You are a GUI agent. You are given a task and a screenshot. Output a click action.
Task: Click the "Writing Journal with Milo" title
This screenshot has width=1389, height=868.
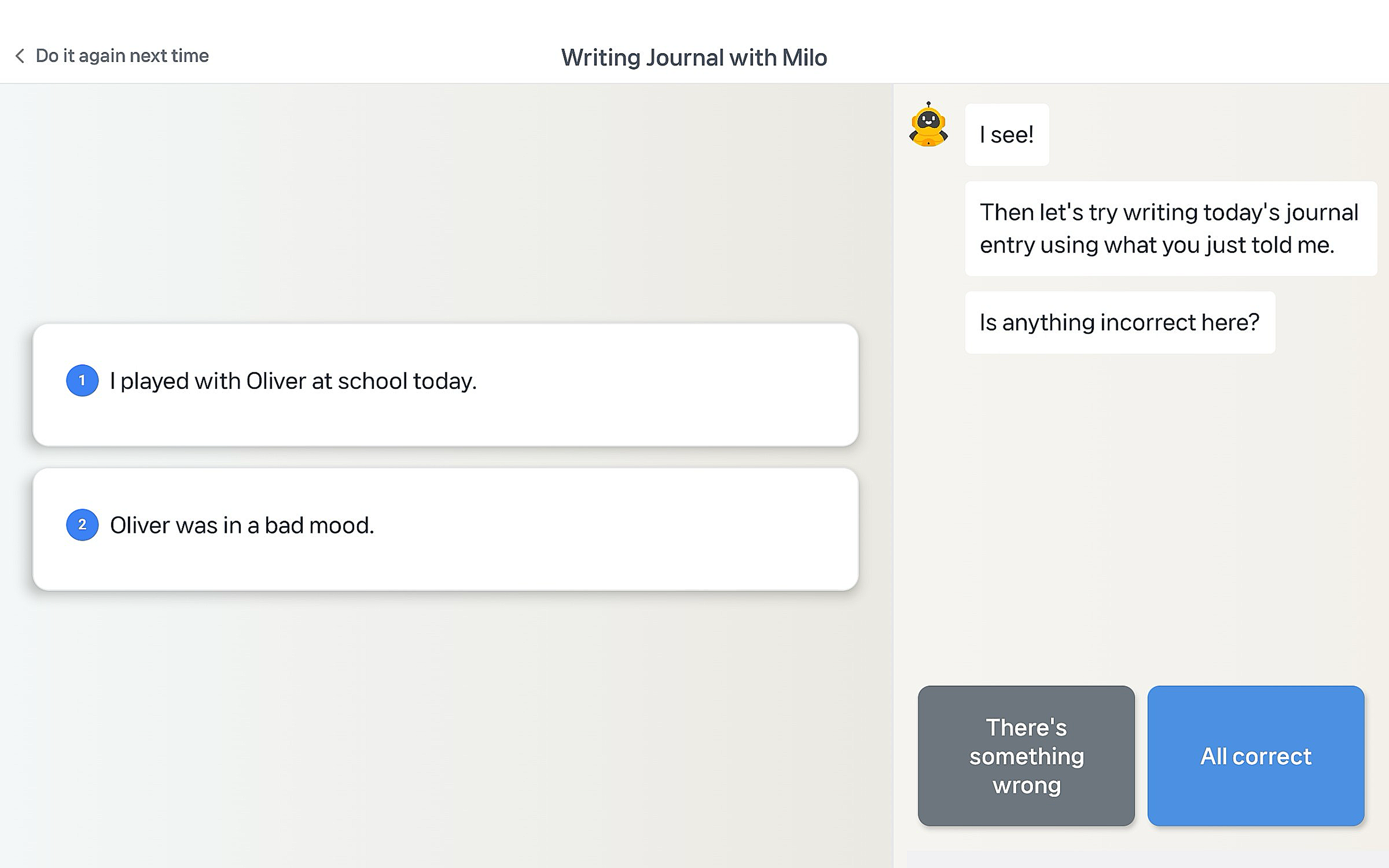pos(694,58)
